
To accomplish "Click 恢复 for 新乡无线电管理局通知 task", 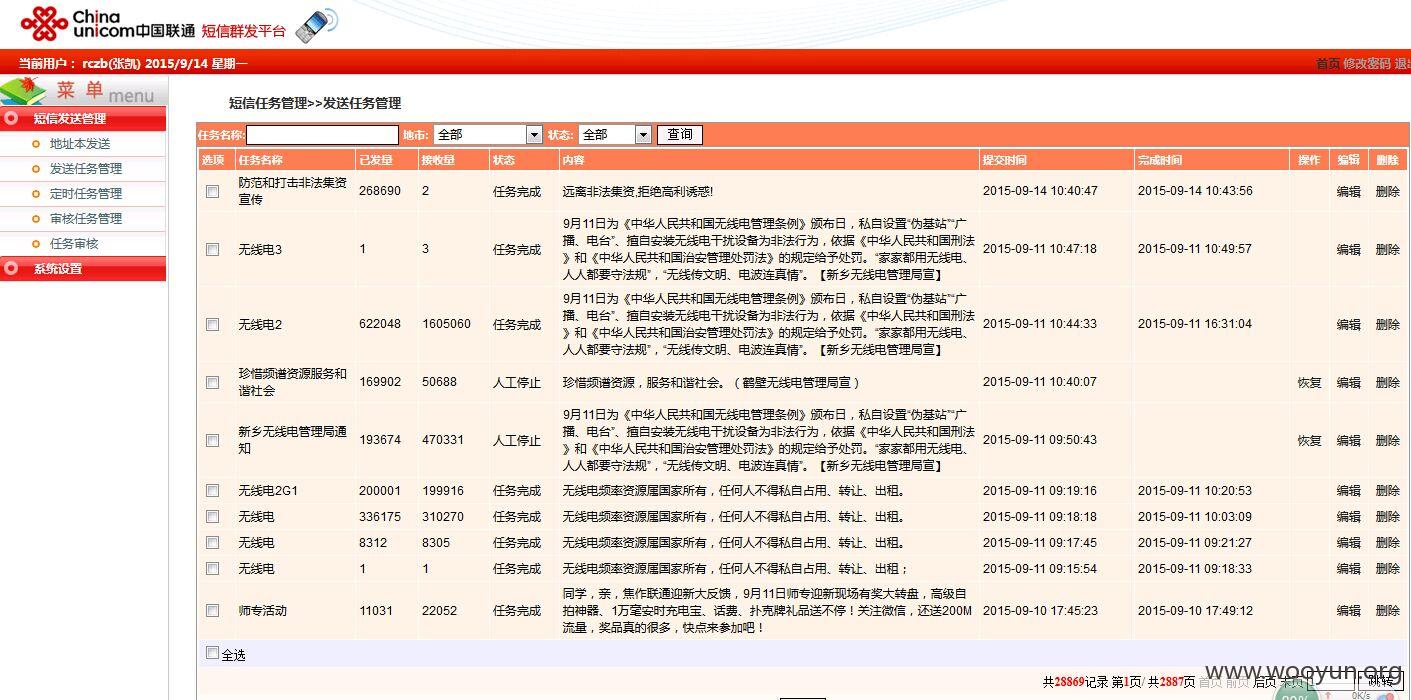I will [x=1309, y=440].
